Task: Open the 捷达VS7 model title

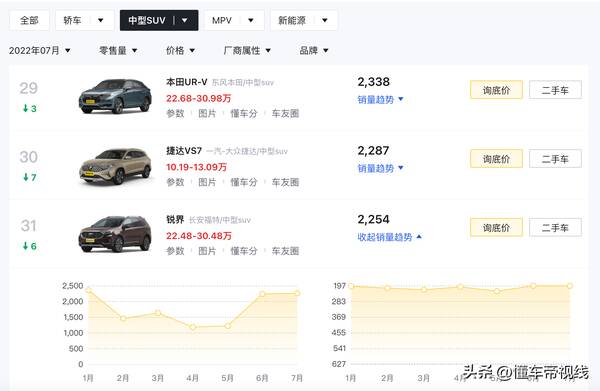Action: (184, 151)
